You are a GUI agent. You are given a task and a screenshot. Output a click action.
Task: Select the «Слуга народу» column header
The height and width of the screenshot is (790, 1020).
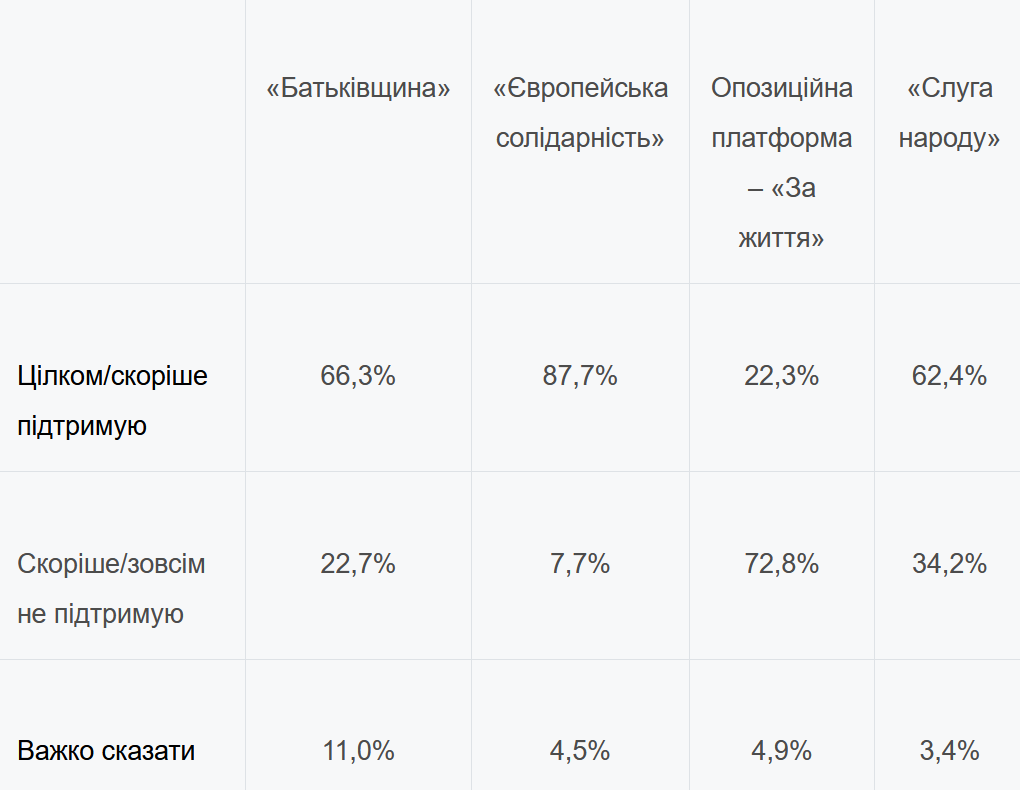point(949,113)
